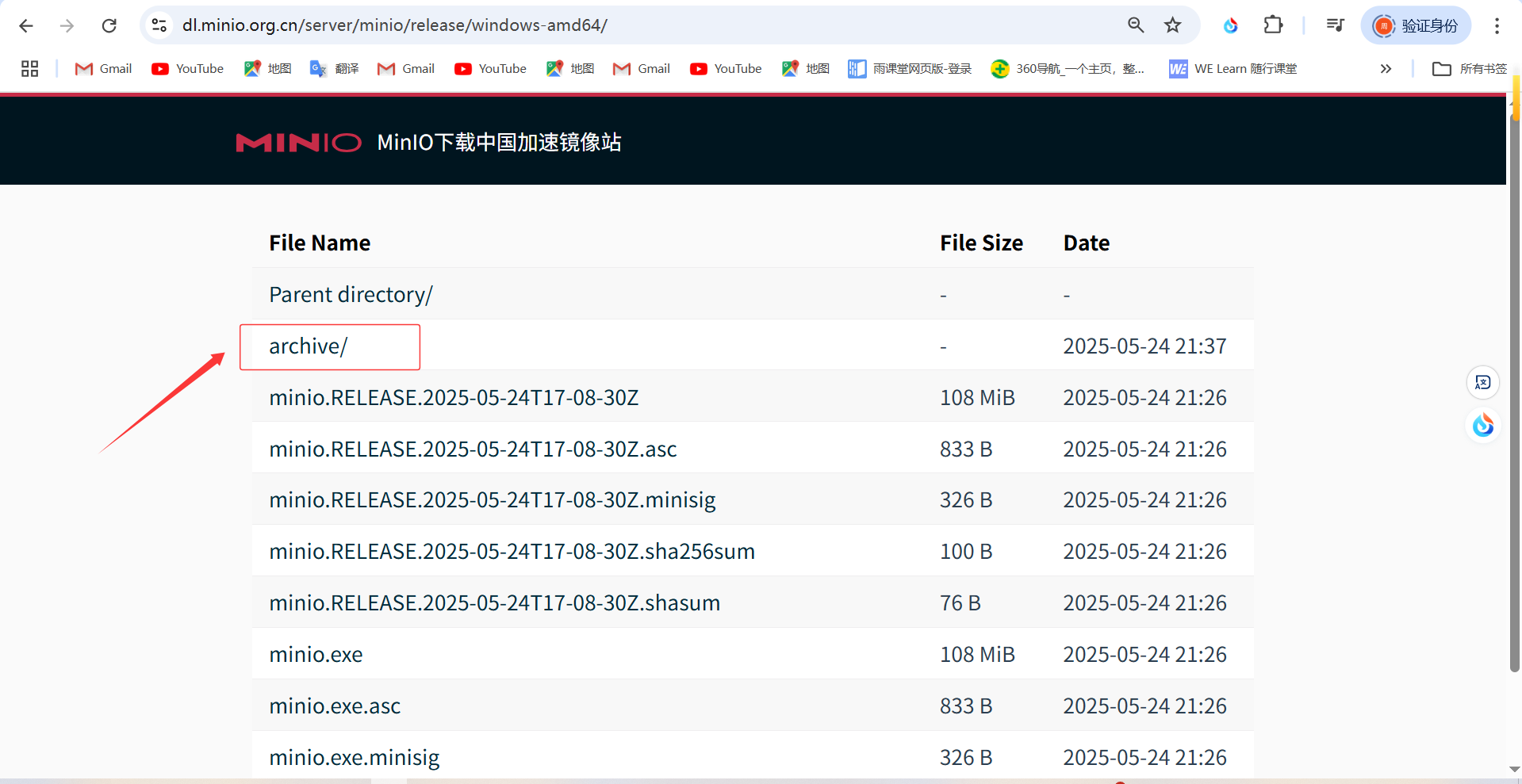Open the blue swirl extension icon in toolbar

tap(1231, 25)
